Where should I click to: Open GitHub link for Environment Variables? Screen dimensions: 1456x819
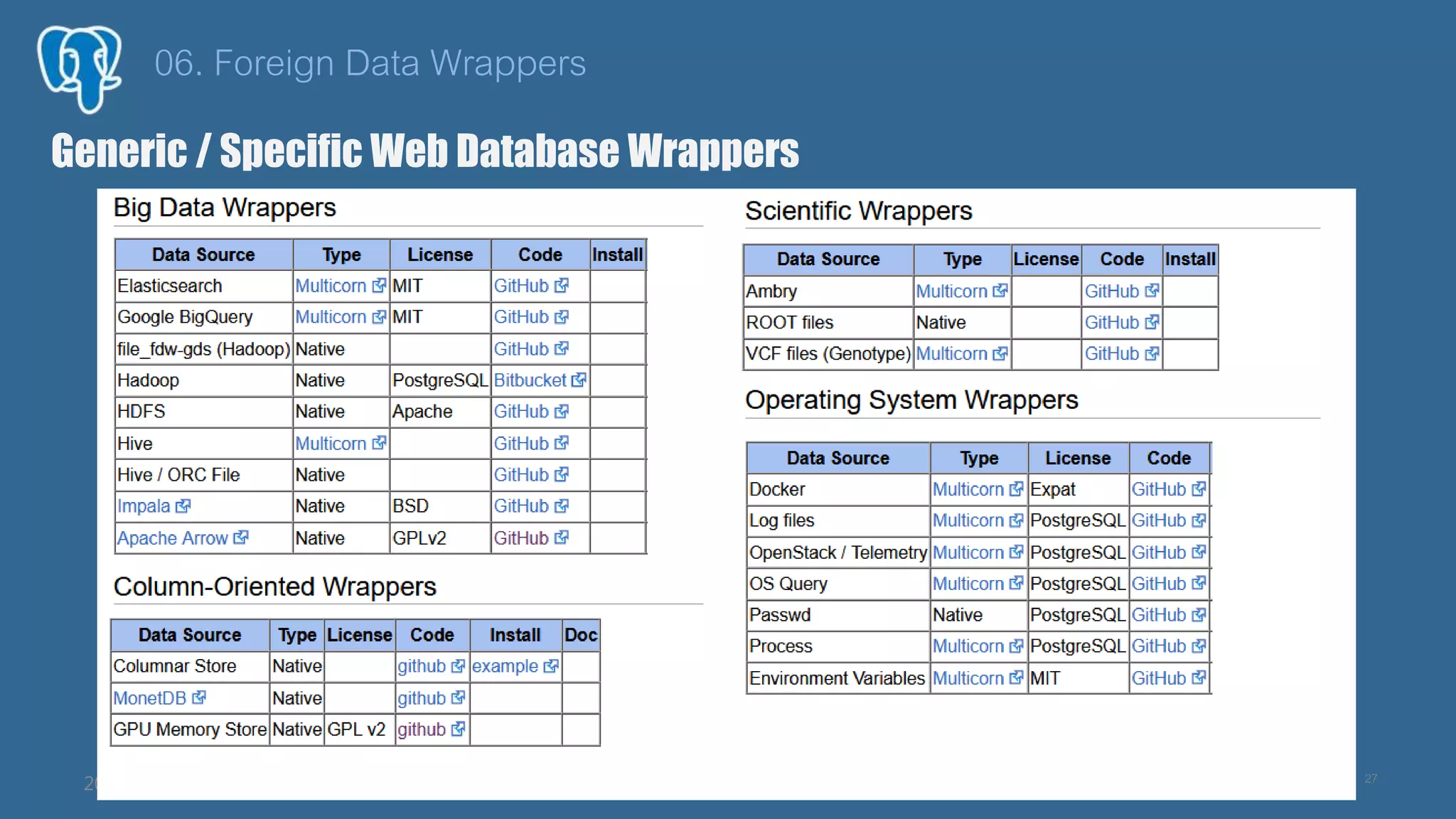point(1169,678)
